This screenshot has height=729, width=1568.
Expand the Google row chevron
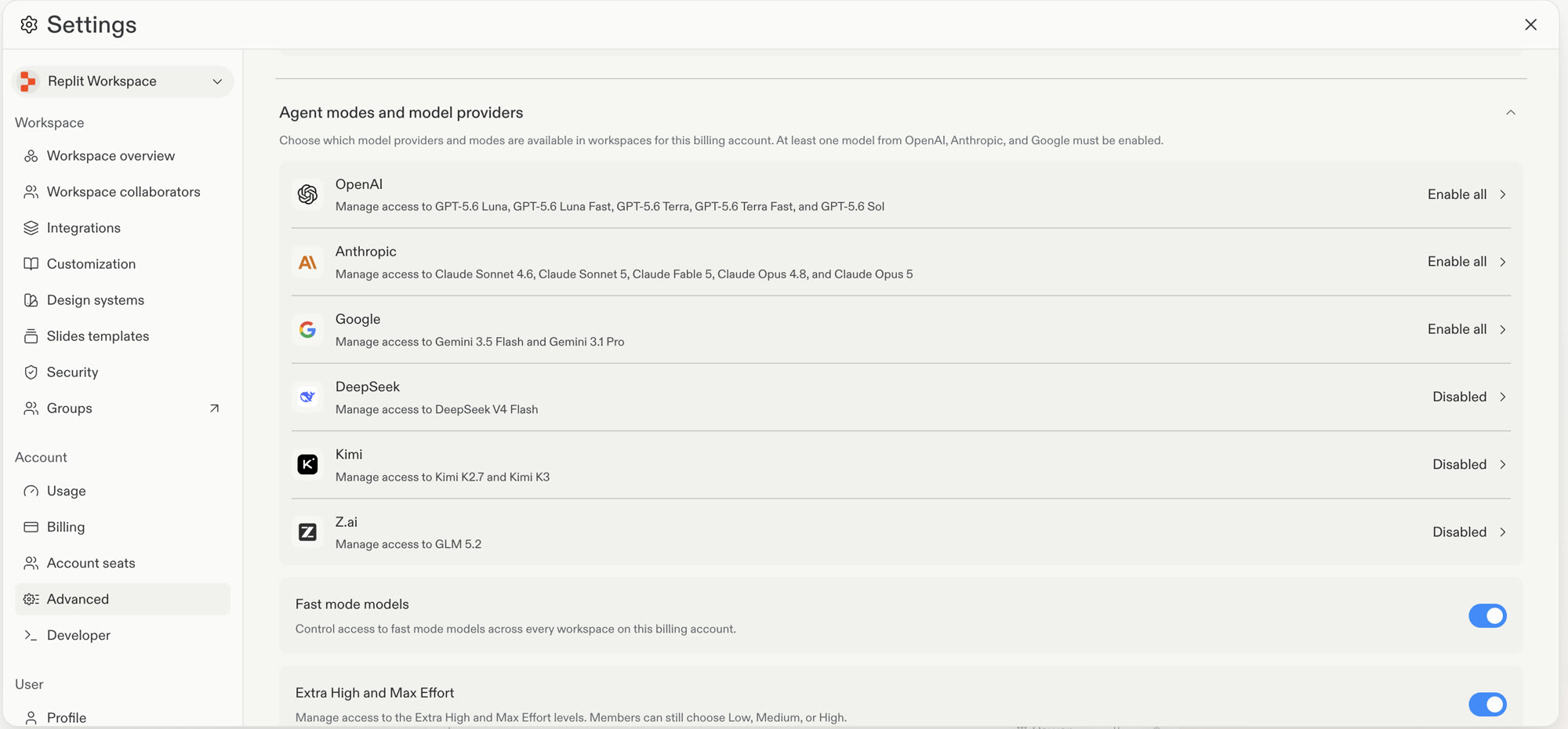click(1503, 329)
